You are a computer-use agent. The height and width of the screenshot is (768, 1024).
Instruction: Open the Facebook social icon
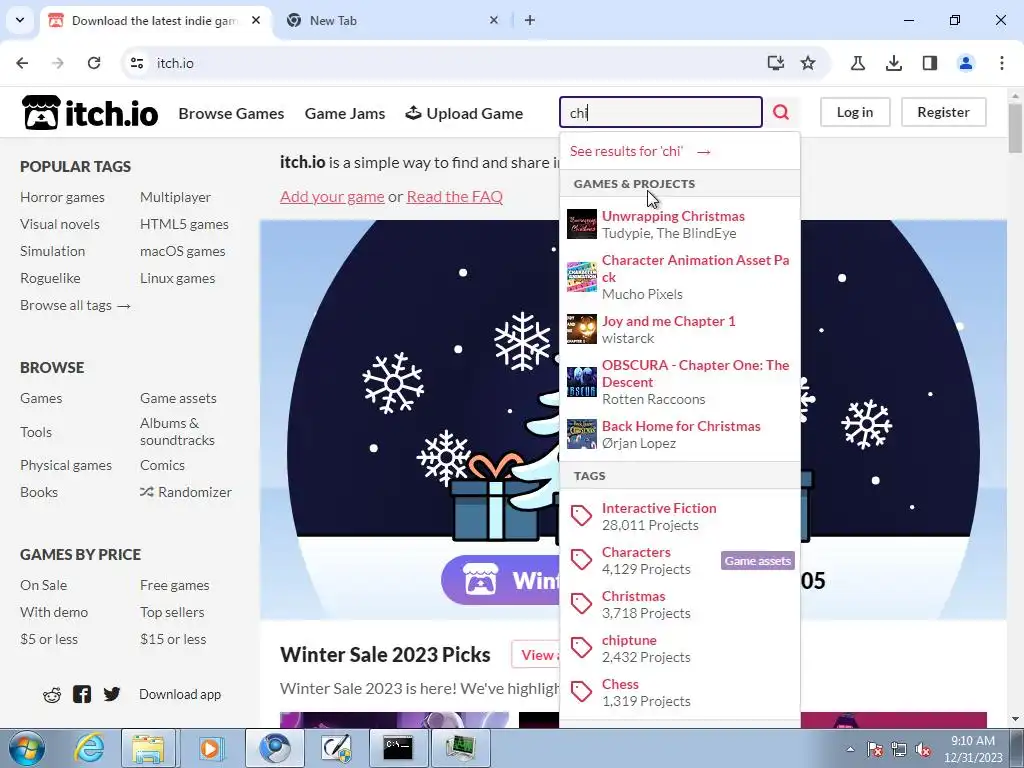[82, 694]
